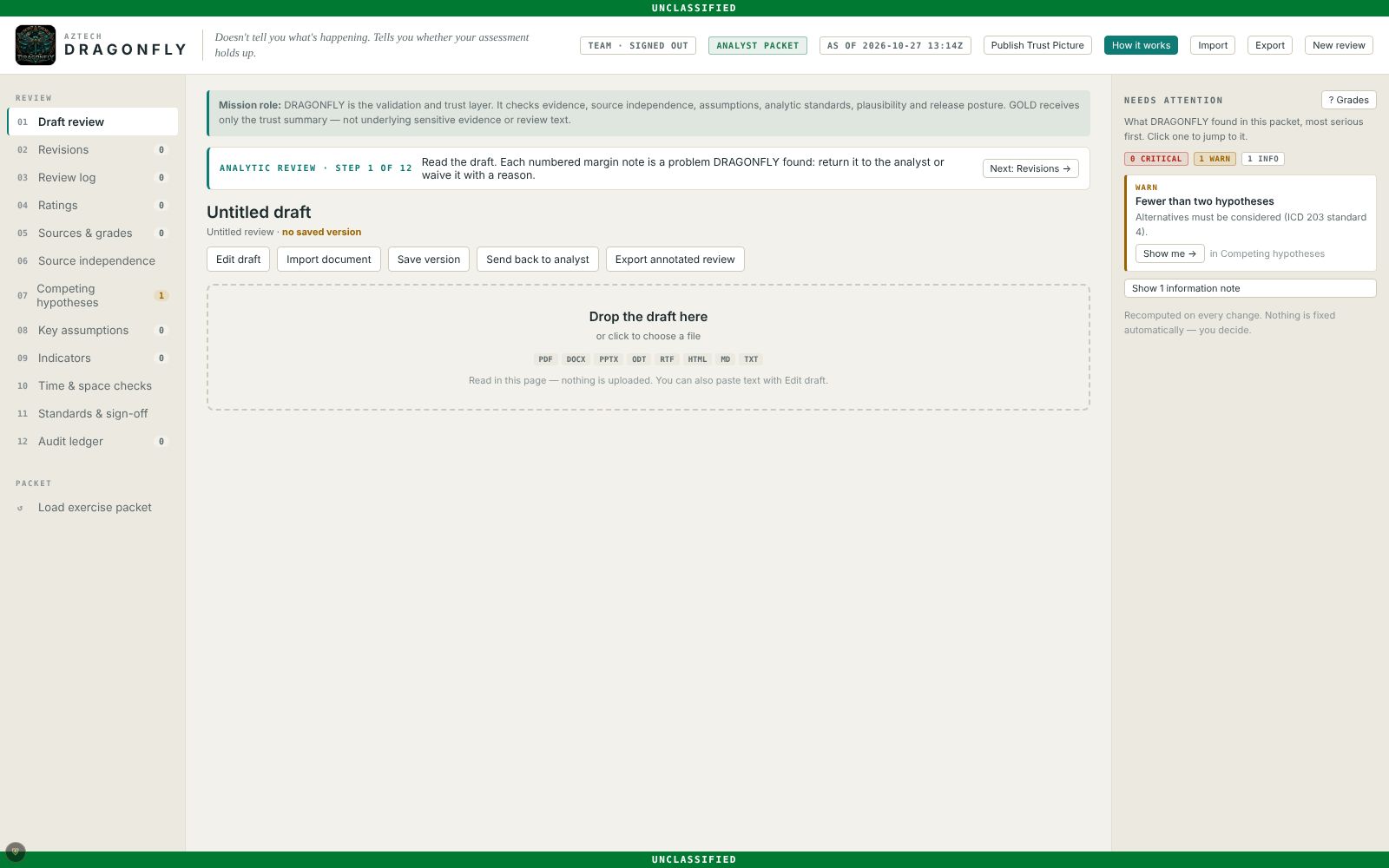The width and height of the screenshot is (1389, 868).
Task: Select Source independence in the sidebar
Action: pyautogui.click(x=93, y=260)
